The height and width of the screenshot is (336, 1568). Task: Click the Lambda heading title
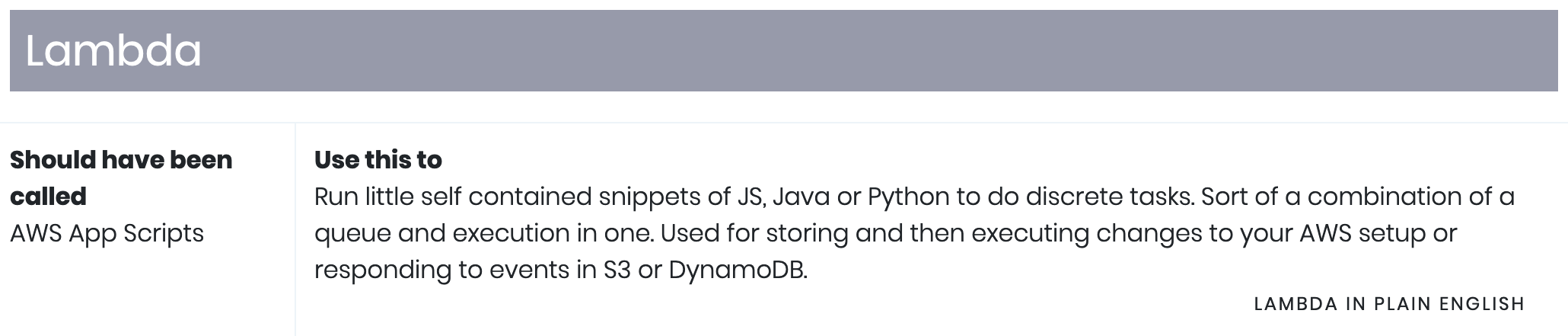(x=113, y=51)
